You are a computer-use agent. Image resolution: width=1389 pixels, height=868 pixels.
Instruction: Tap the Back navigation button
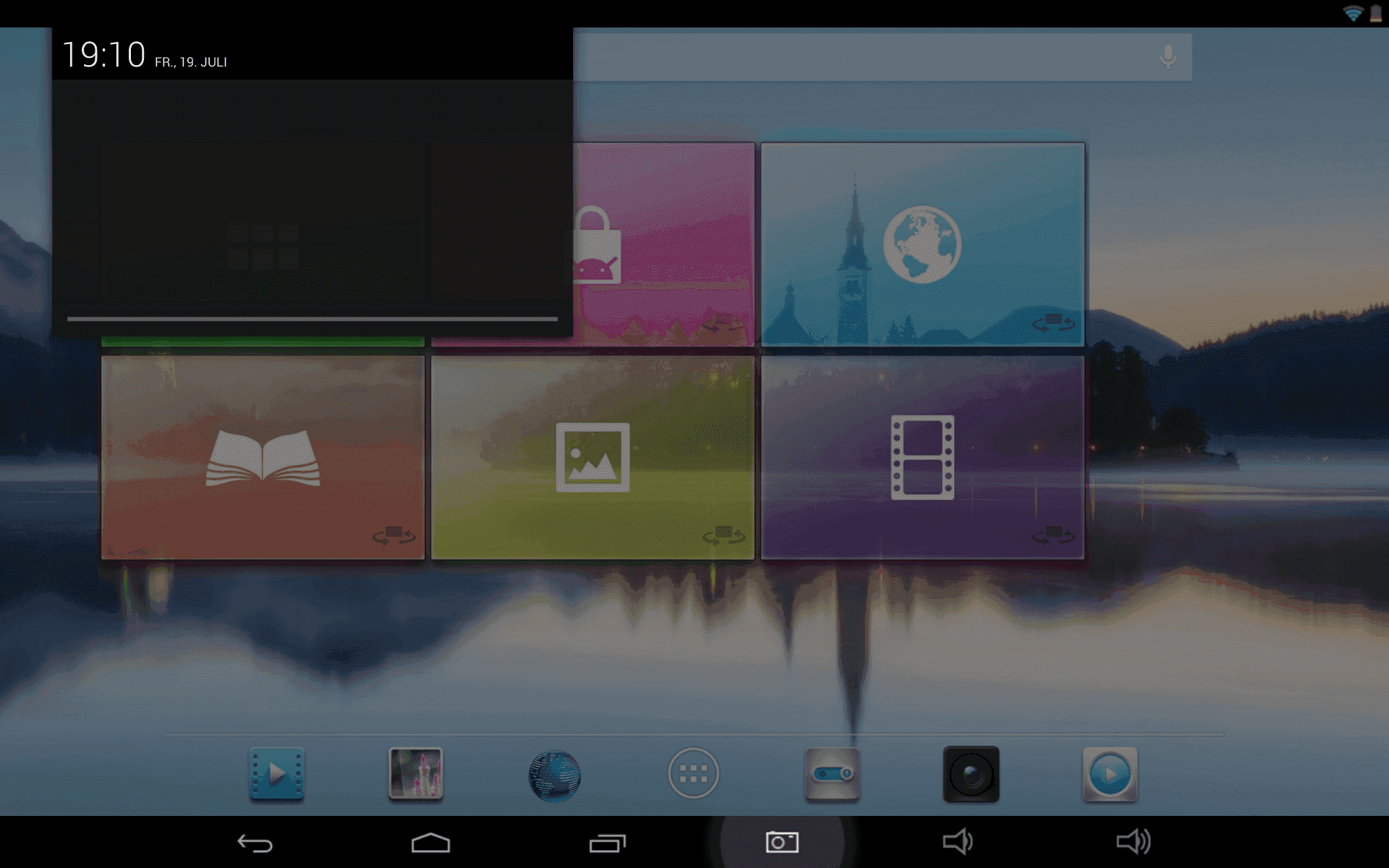255,843
